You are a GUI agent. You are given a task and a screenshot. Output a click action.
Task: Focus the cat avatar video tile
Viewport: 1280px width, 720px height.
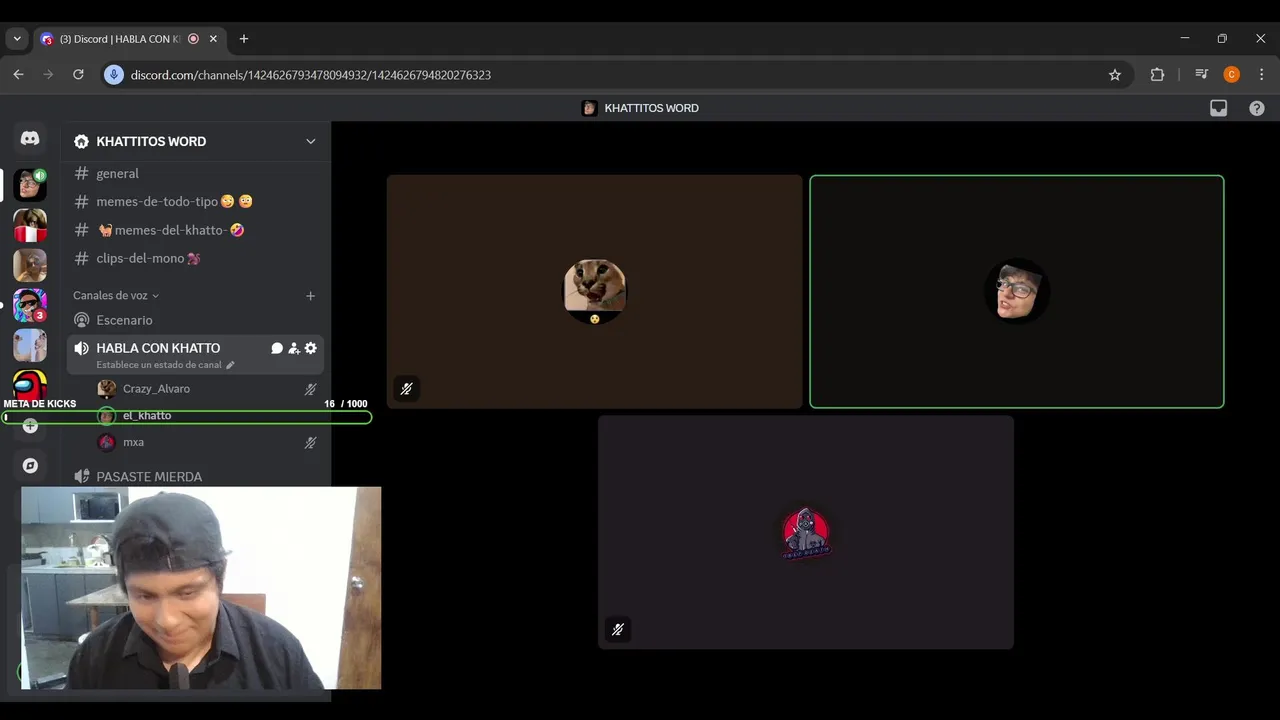click(595, 292)
